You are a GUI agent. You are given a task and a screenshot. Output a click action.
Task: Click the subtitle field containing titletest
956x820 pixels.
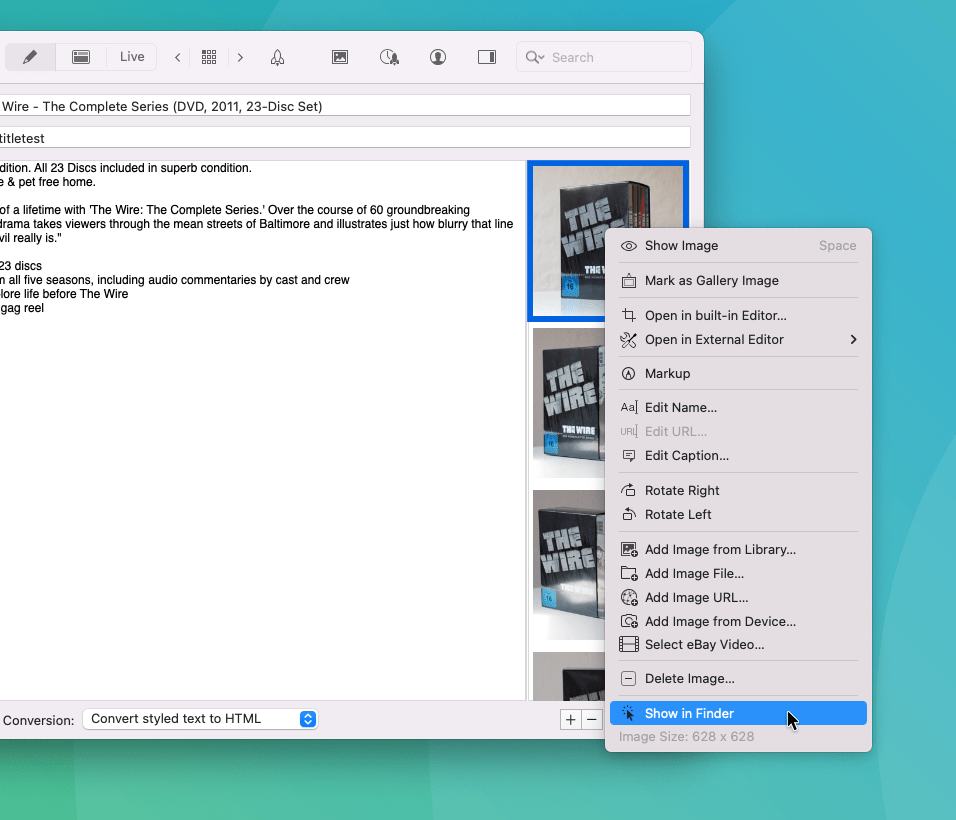345,138
